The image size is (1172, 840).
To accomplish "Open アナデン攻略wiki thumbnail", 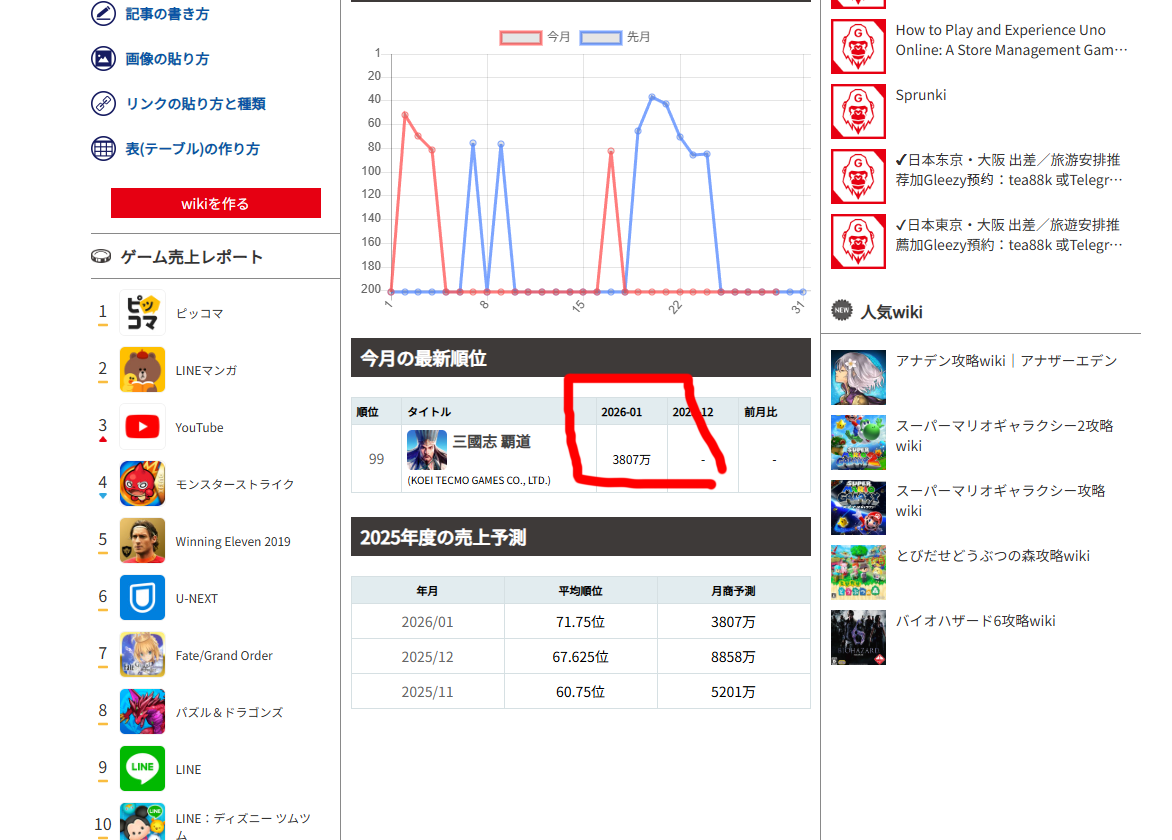I will coord(858,377).
